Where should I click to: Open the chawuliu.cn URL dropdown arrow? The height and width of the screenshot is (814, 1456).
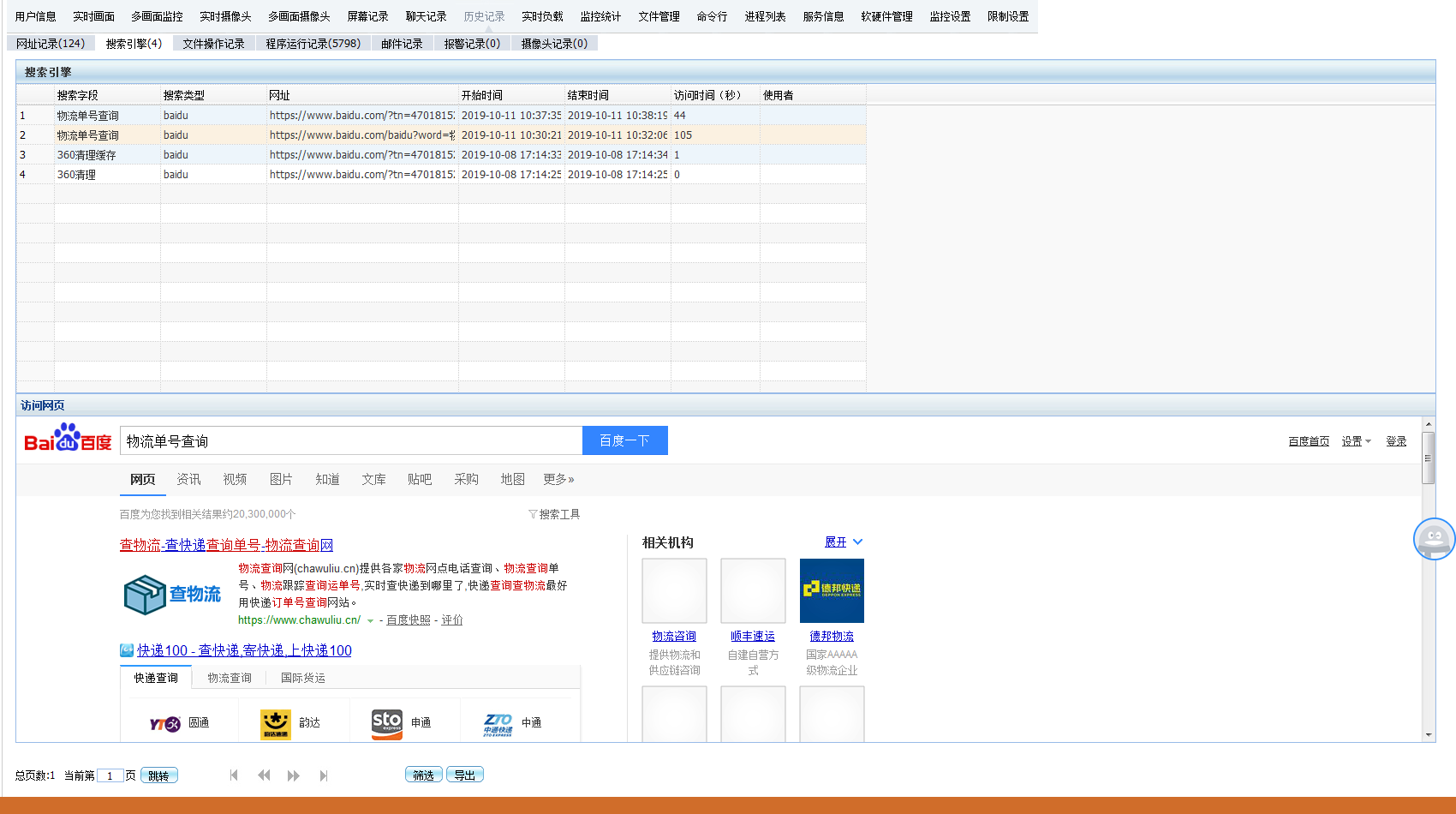point(370,620)
